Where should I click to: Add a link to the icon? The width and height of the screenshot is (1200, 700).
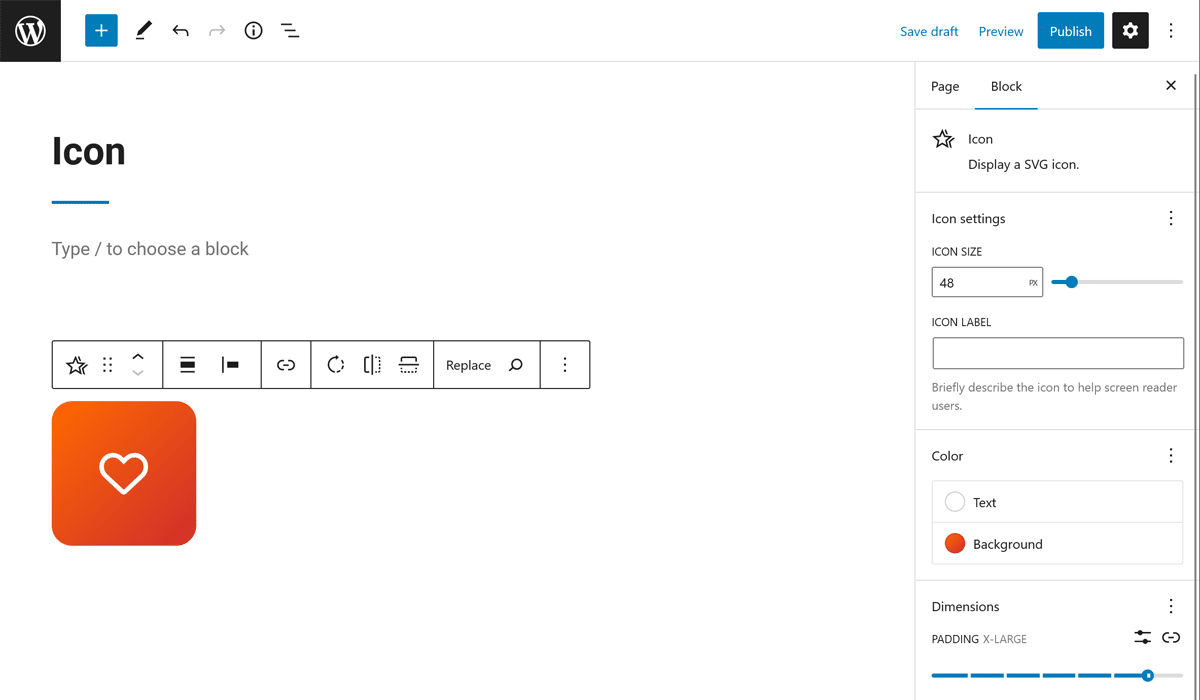[286, 365]
